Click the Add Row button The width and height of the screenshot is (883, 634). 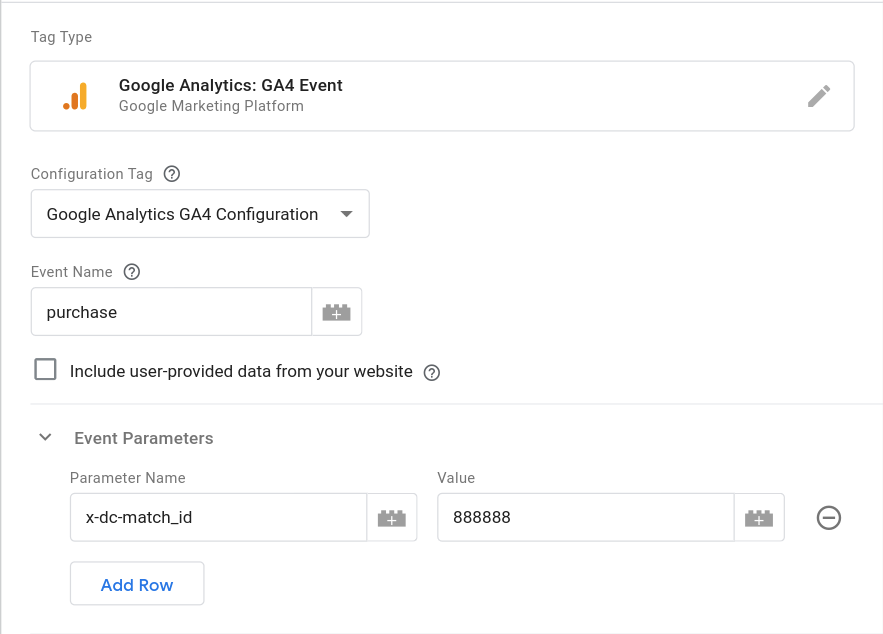(x=137, y=583)
